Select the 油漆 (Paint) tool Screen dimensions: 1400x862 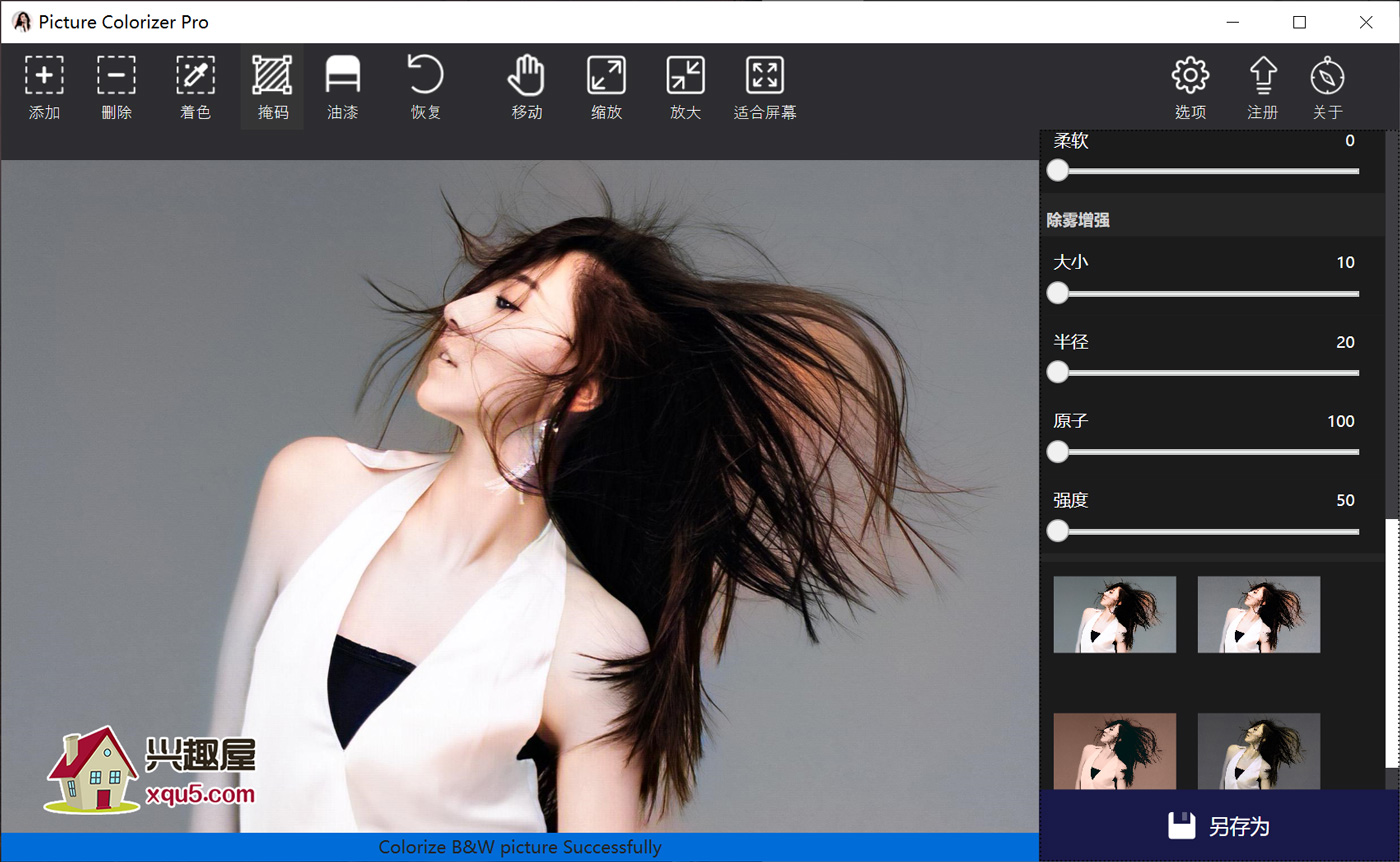[343, 87]
